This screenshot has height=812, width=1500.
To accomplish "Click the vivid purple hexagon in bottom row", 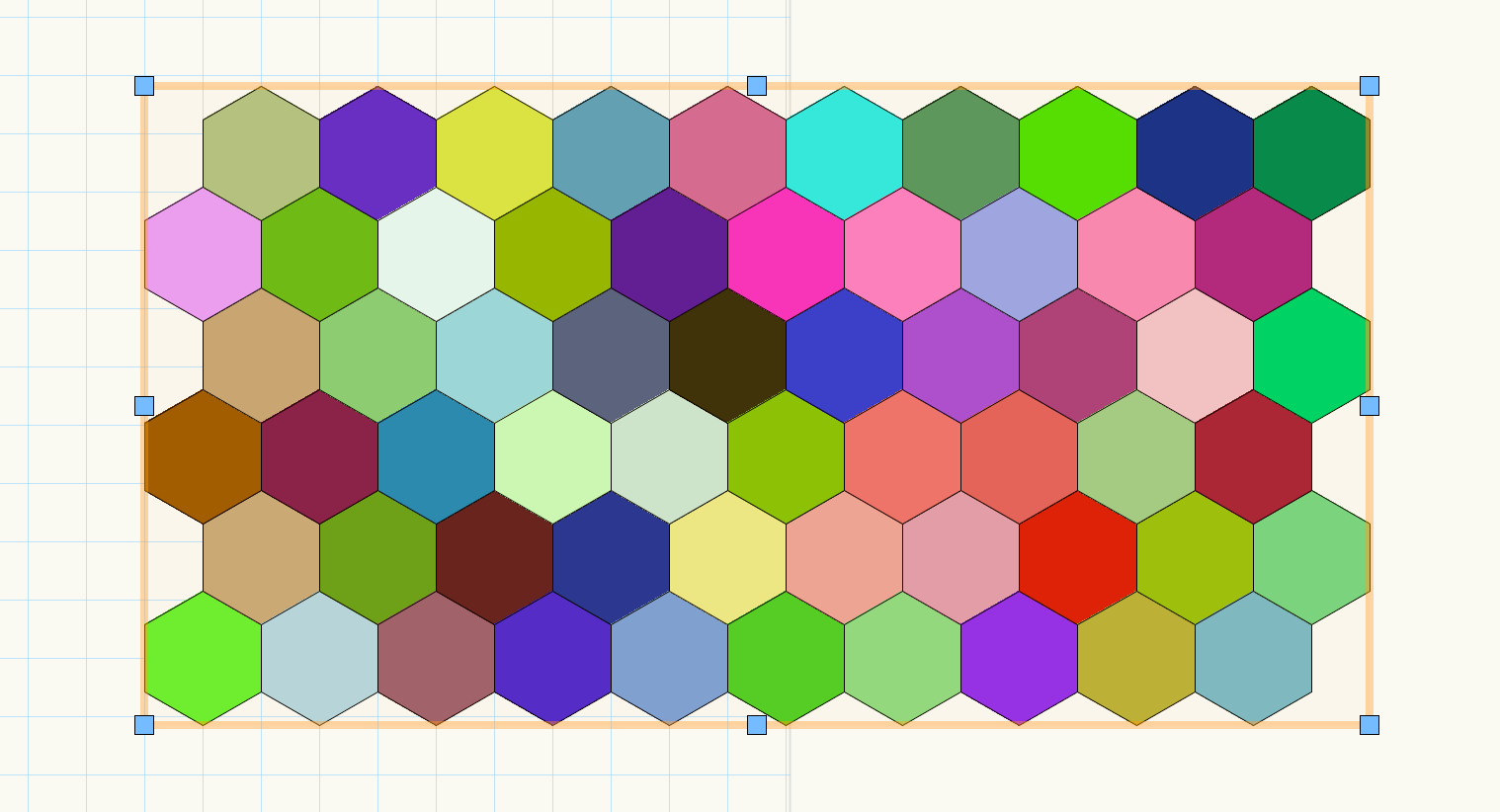I will coord(1020,659).
